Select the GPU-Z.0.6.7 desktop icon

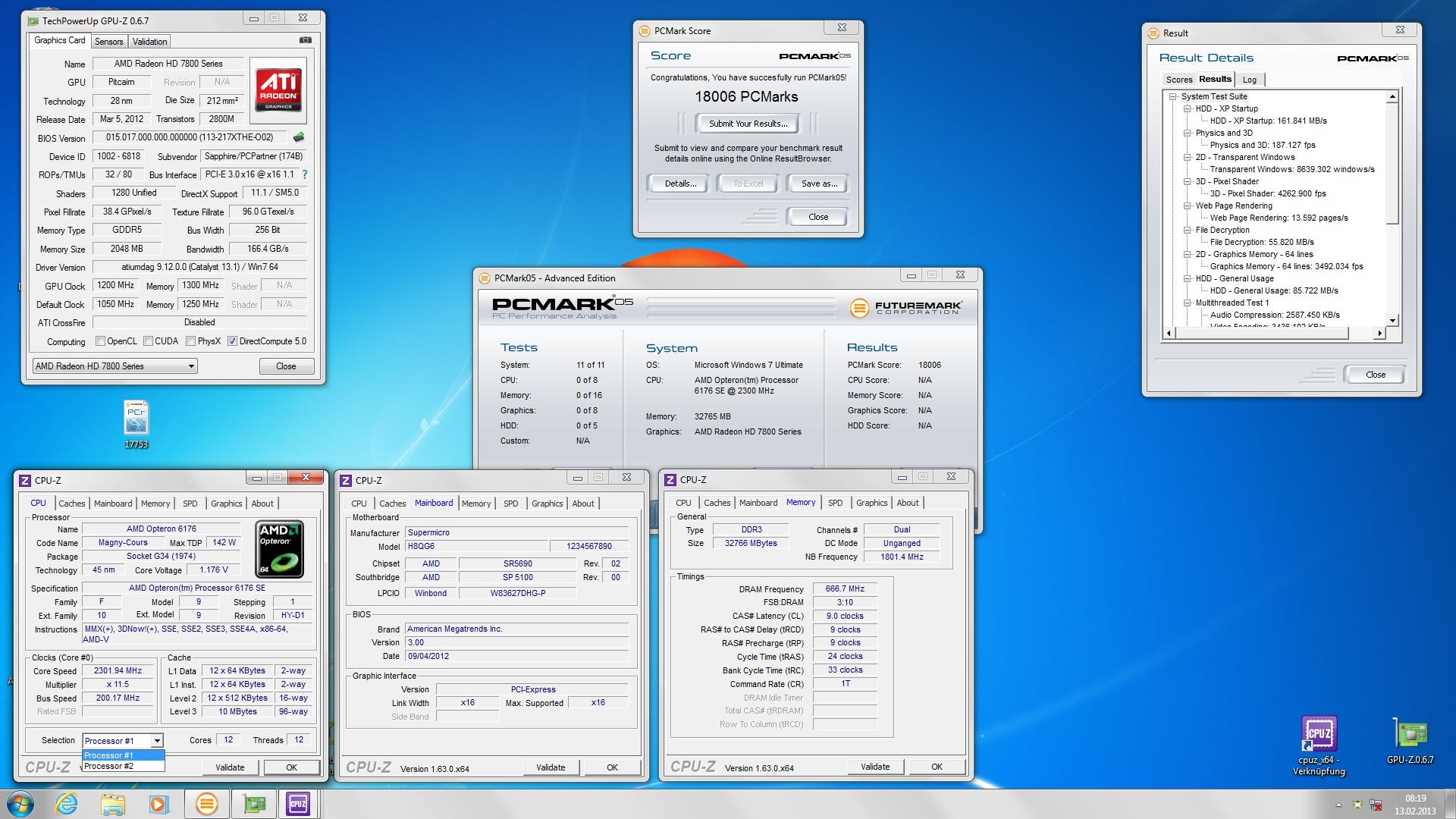click(1410, 740)
